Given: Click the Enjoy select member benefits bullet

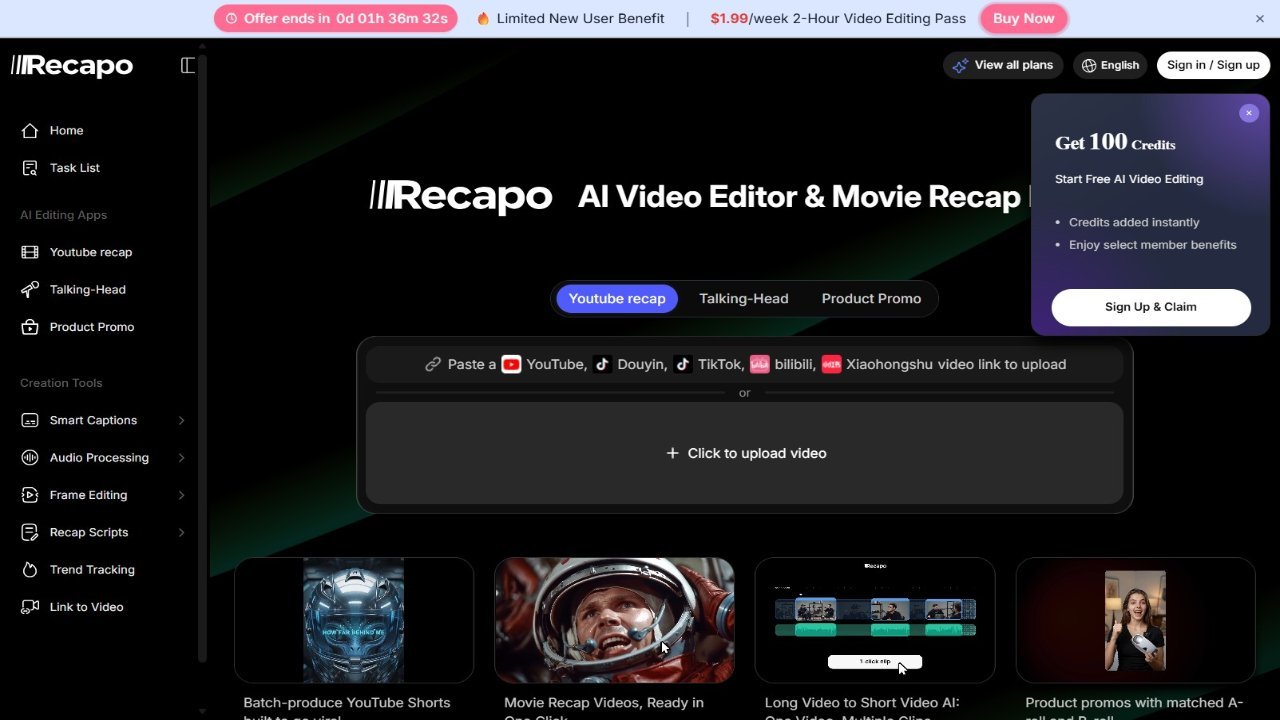Looking at the screenshot, I should (1153, 245).
